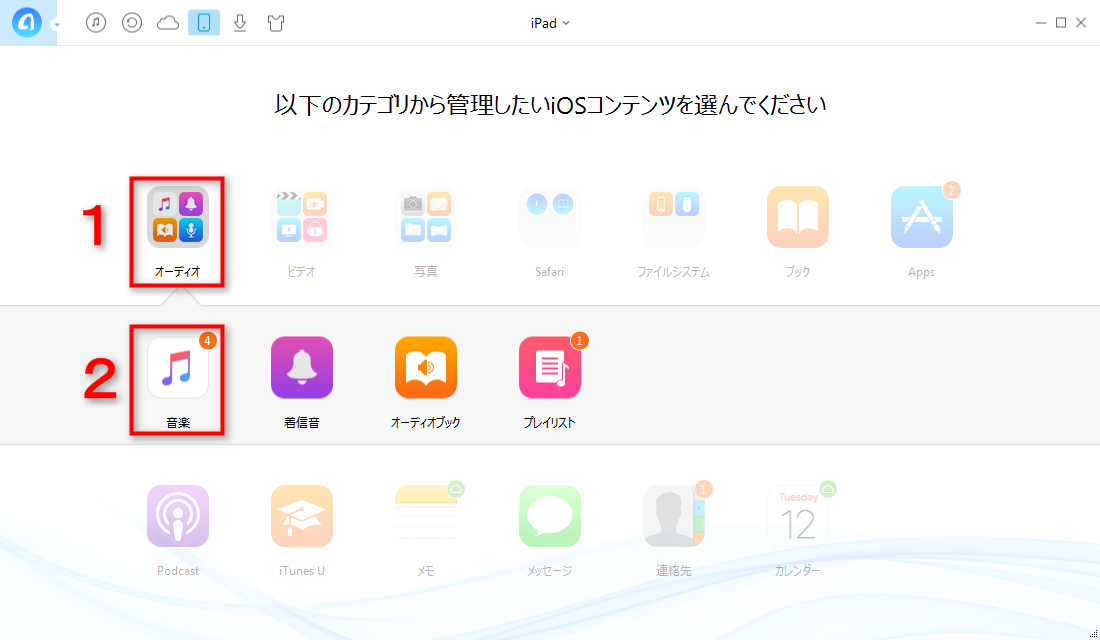Click the iCloud cloud toolbar icon

[168, 23]
